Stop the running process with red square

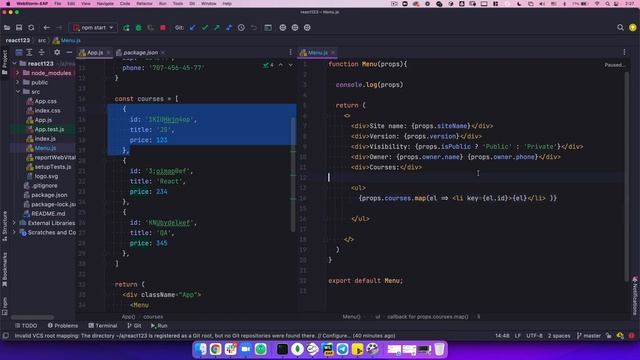(x=163, y=28)
